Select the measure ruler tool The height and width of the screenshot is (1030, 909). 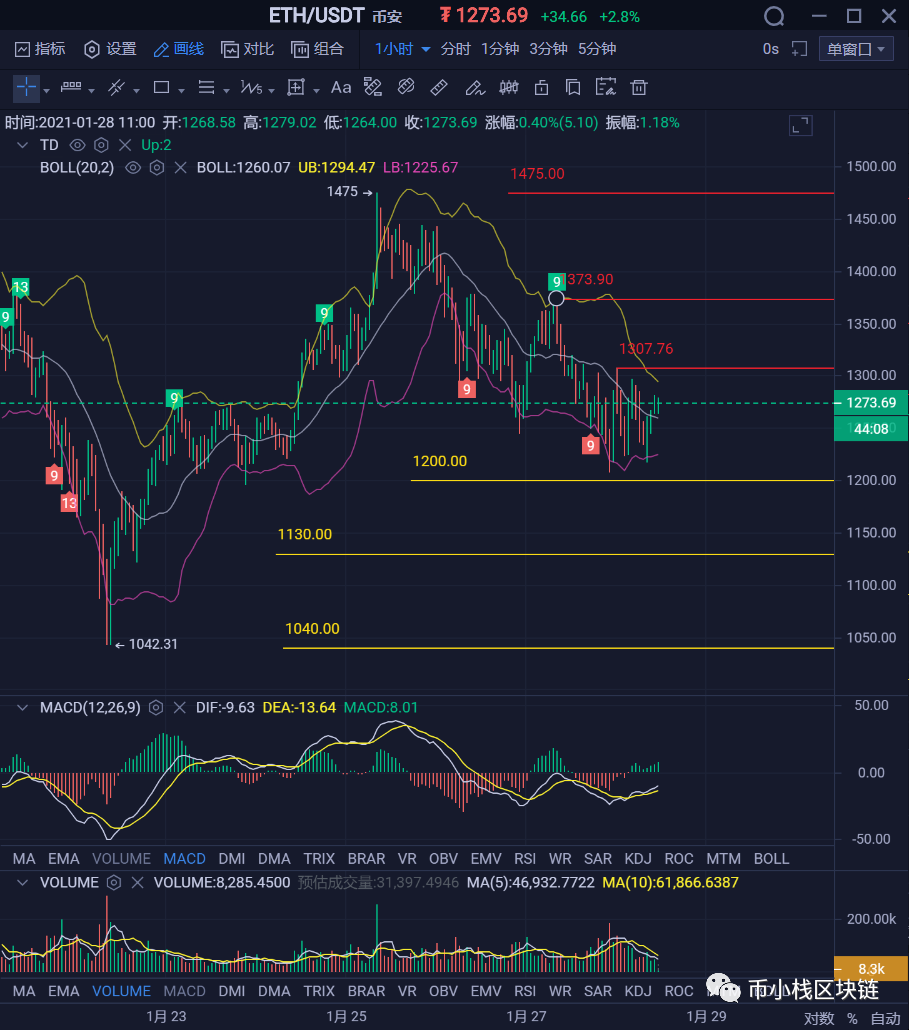click(438, 87)
